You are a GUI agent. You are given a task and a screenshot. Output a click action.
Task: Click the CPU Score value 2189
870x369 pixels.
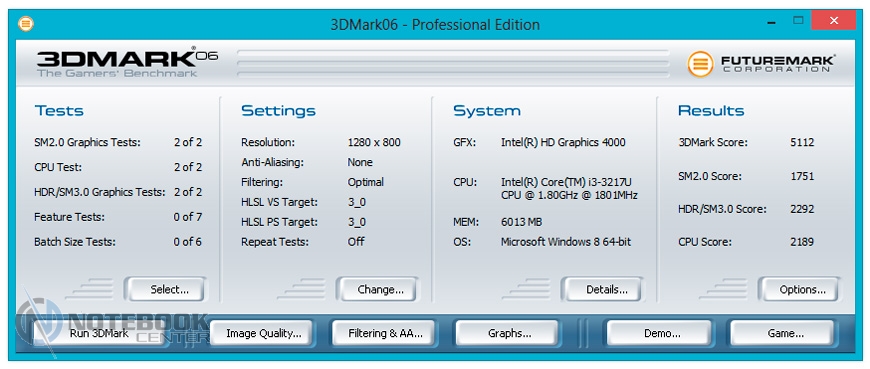tap(802, 242)
